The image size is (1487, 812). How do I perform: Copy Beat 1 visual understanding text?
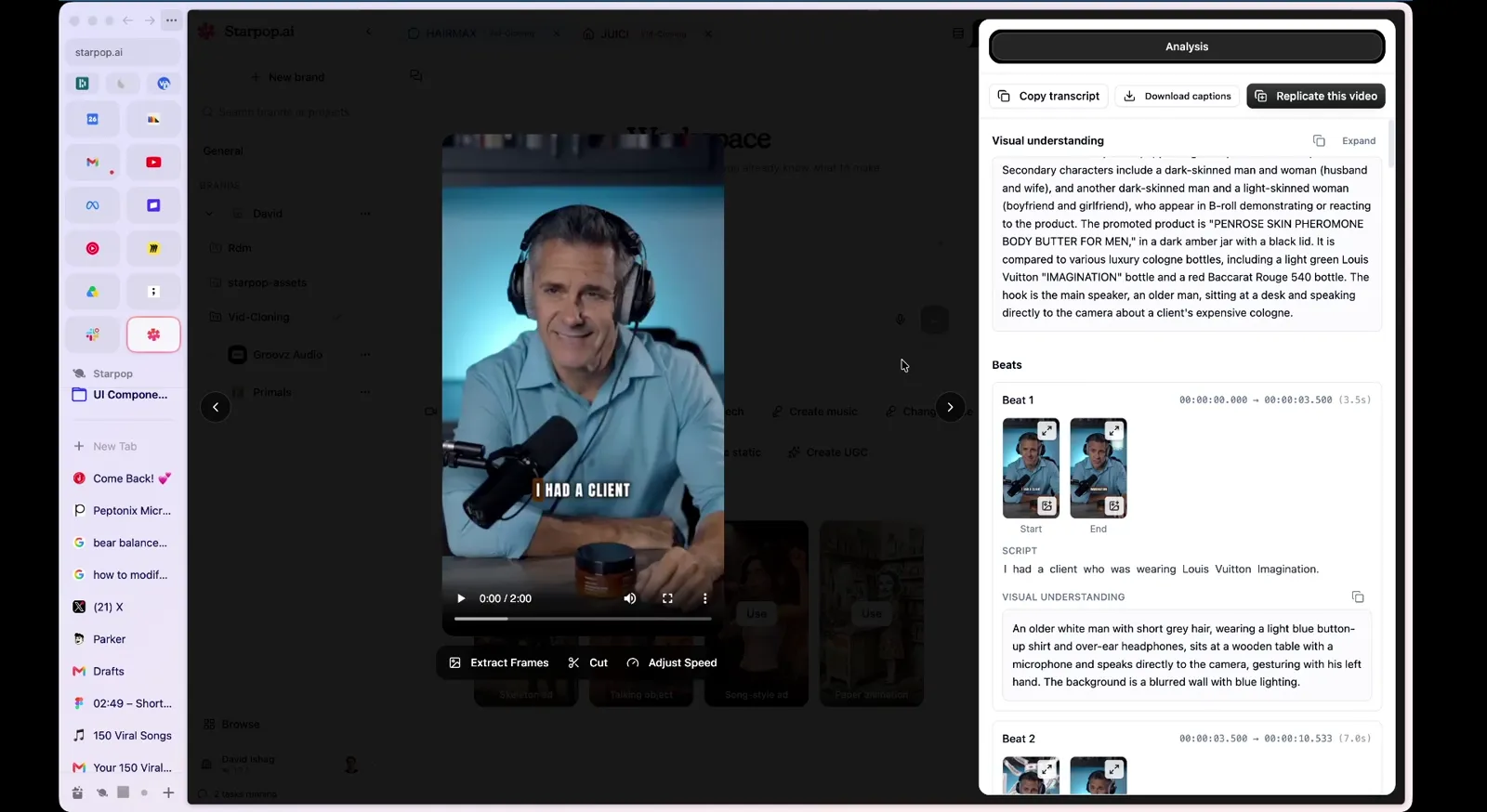tap(1358, 596)
